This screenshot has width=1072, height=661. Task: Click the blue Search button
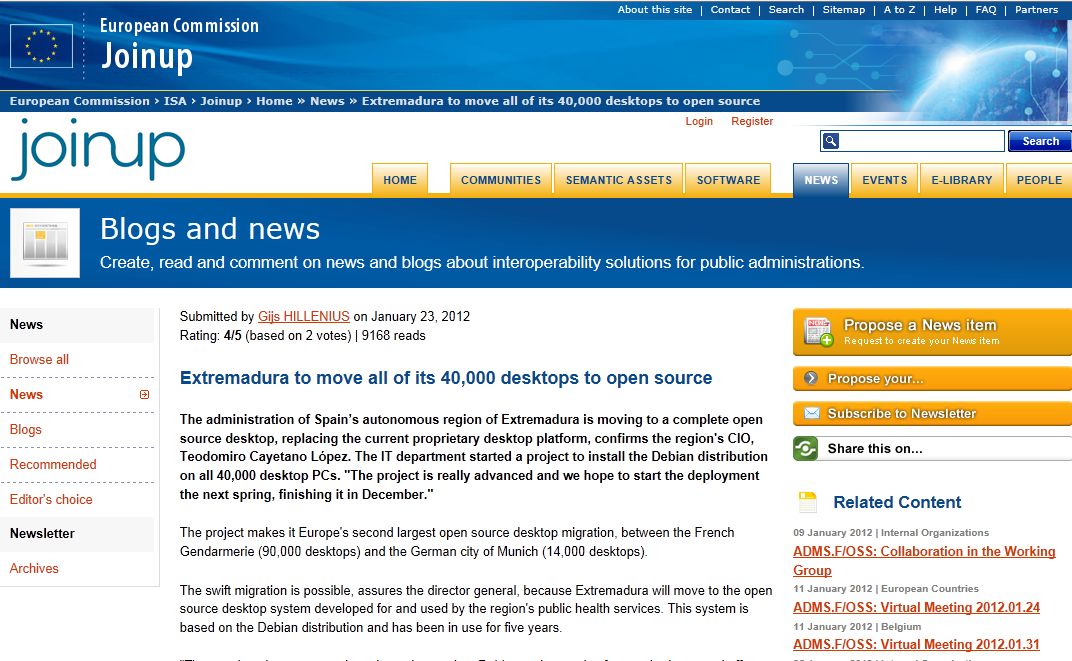[x=1040, y=141]
